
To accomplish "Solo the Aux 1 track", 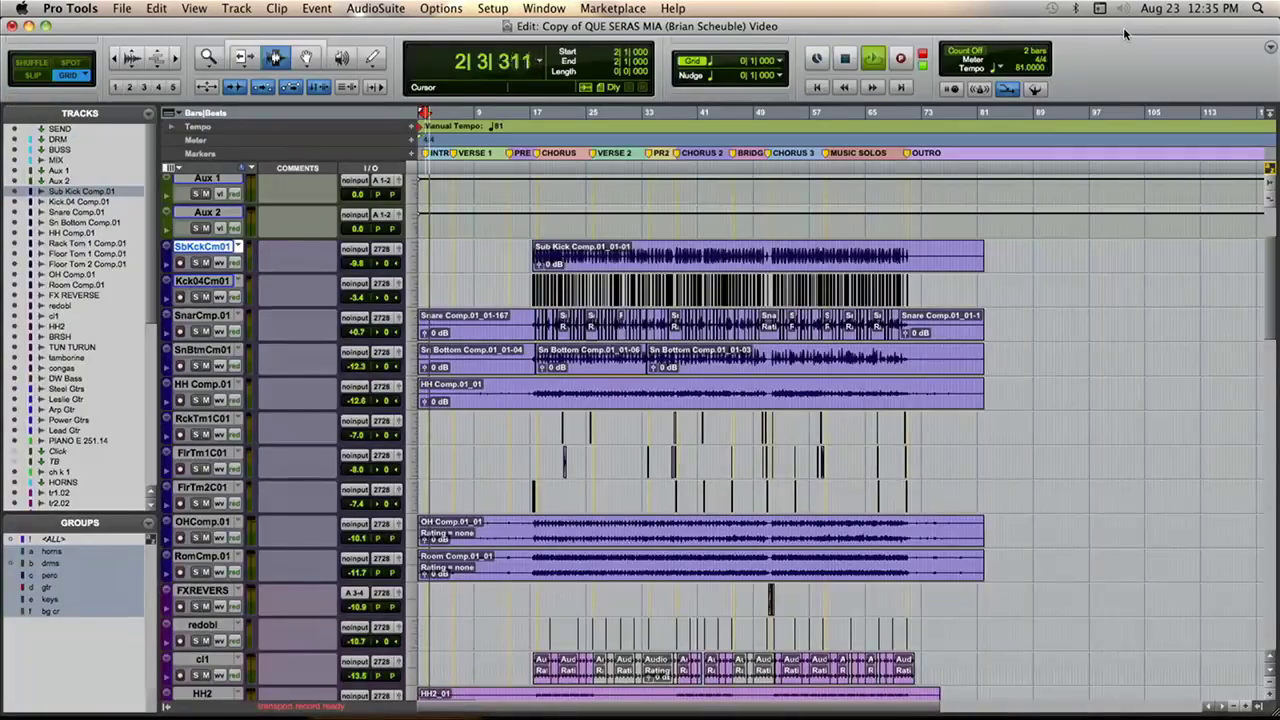I will click(195, 194).
